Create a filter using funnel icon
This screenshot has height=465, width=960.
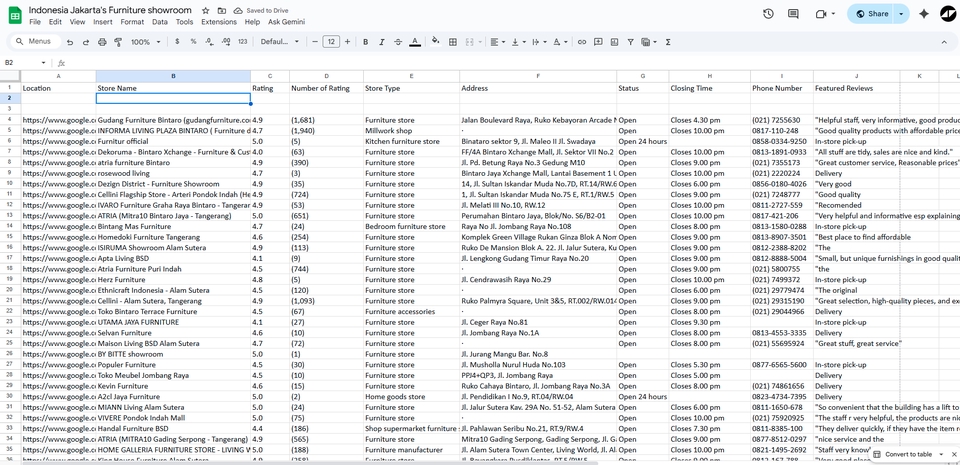(630, 42)
